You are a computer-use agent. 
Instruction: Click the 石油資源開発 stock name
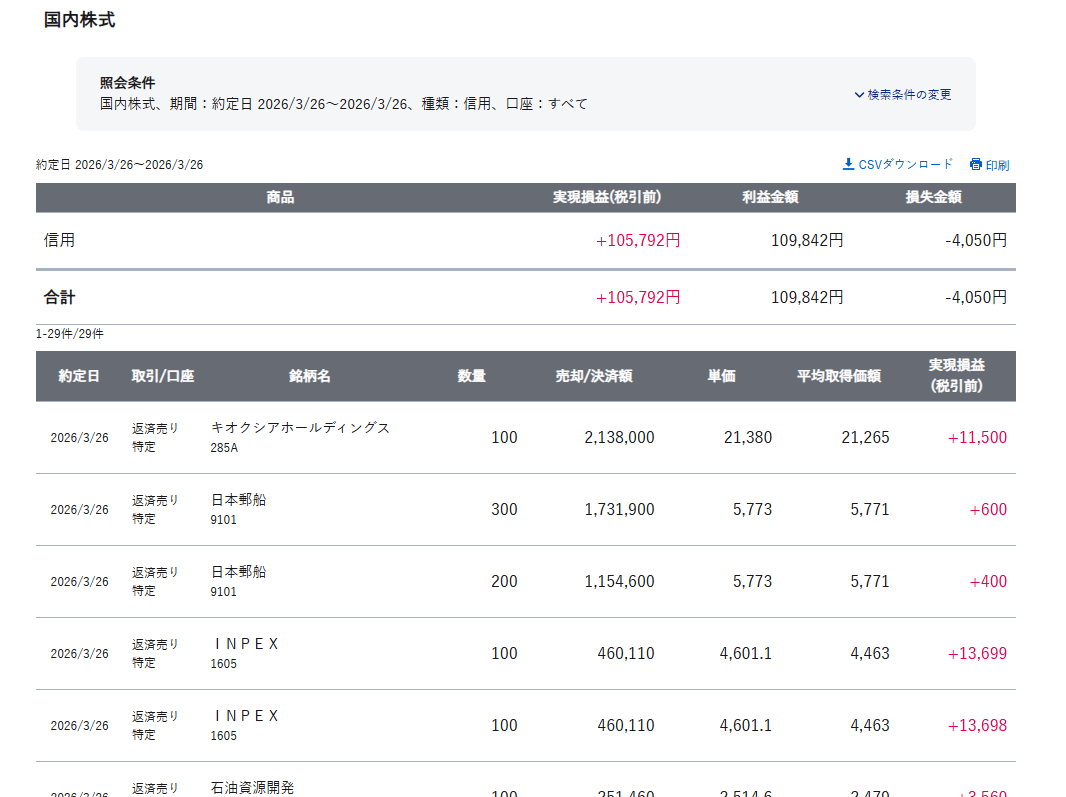(x=252, y=787)
